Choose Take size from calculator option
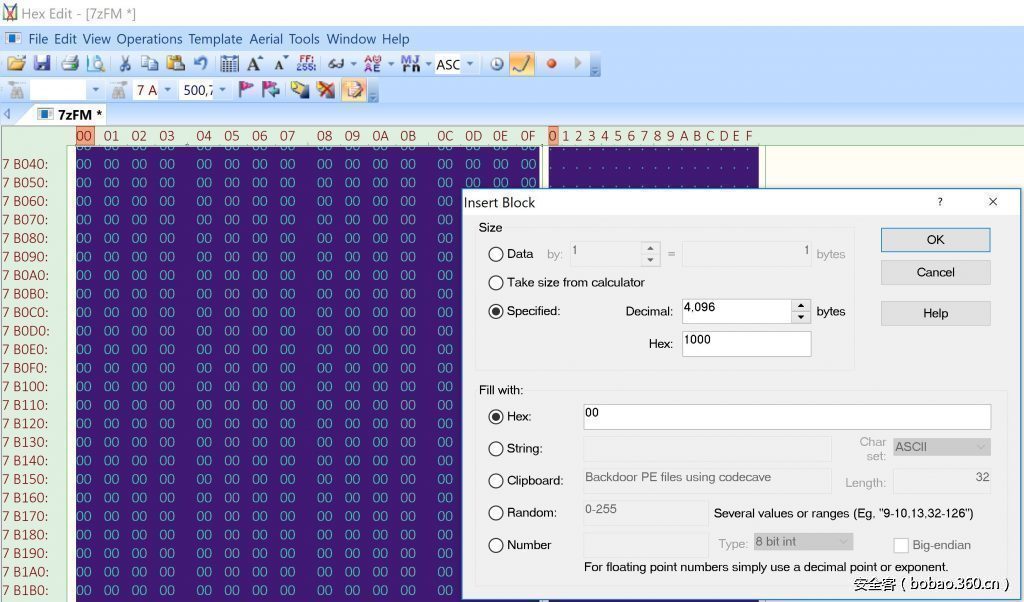 click(x=495, y=282)
